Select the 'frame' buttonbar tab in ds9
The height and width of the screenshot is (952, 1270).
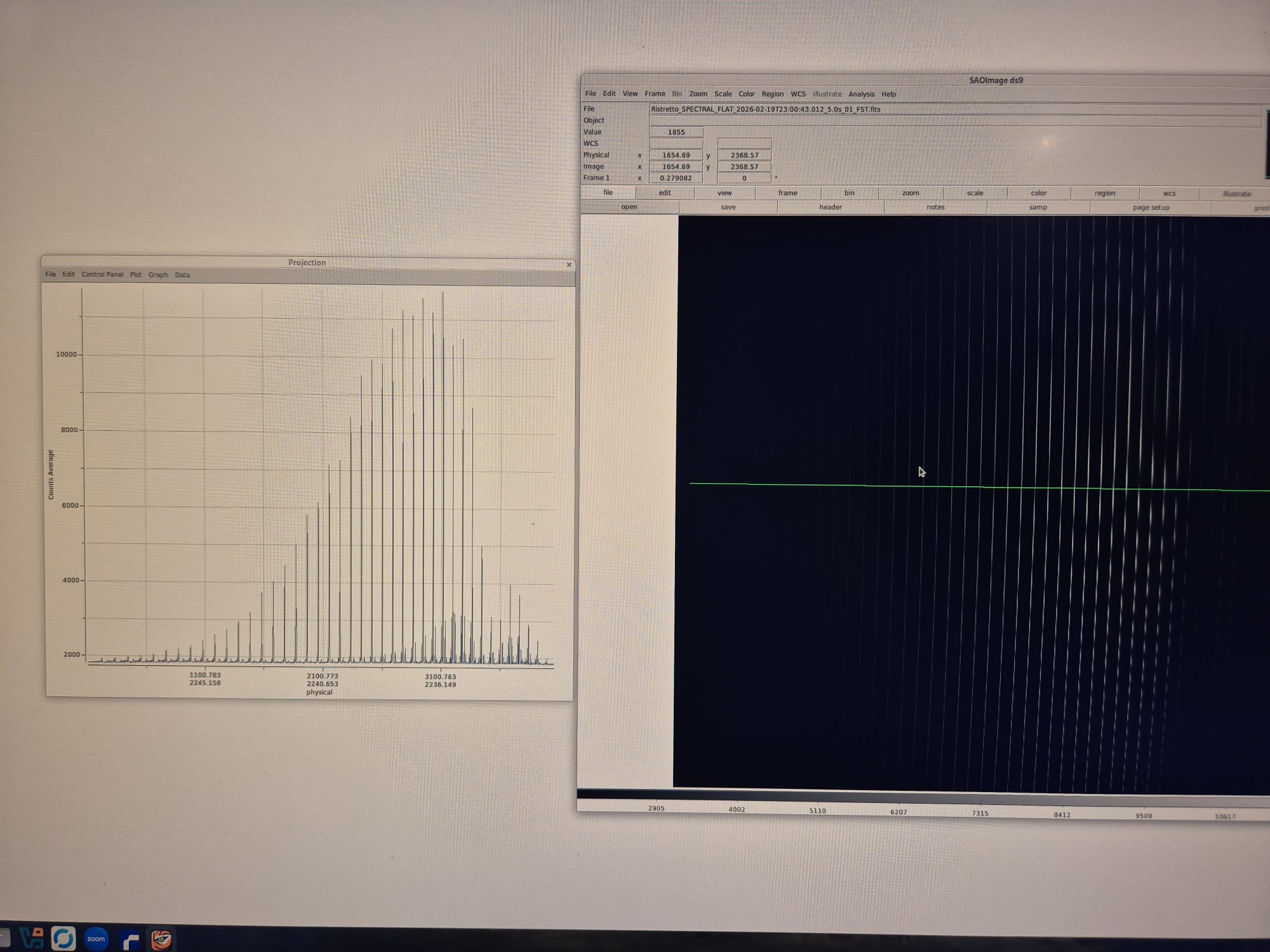pos(788,193)
